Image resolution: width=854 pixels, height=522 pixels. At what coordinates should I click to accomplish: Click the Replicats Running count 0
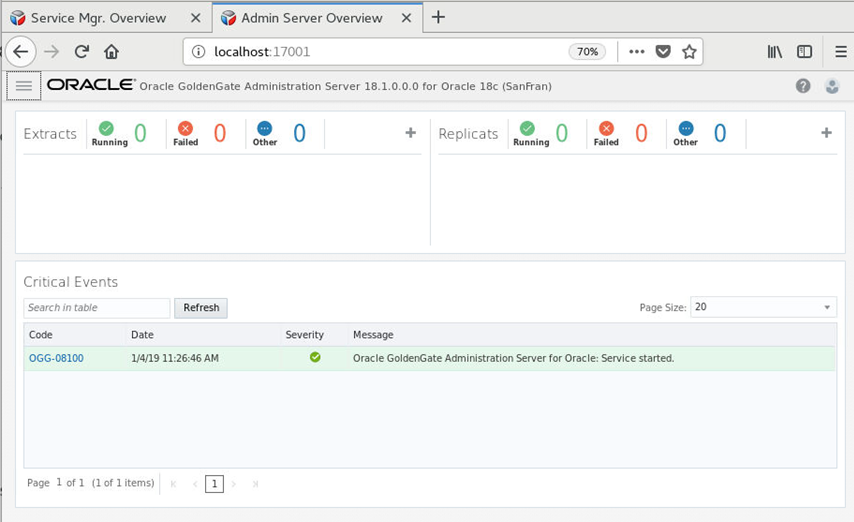[x=562, y=133]
